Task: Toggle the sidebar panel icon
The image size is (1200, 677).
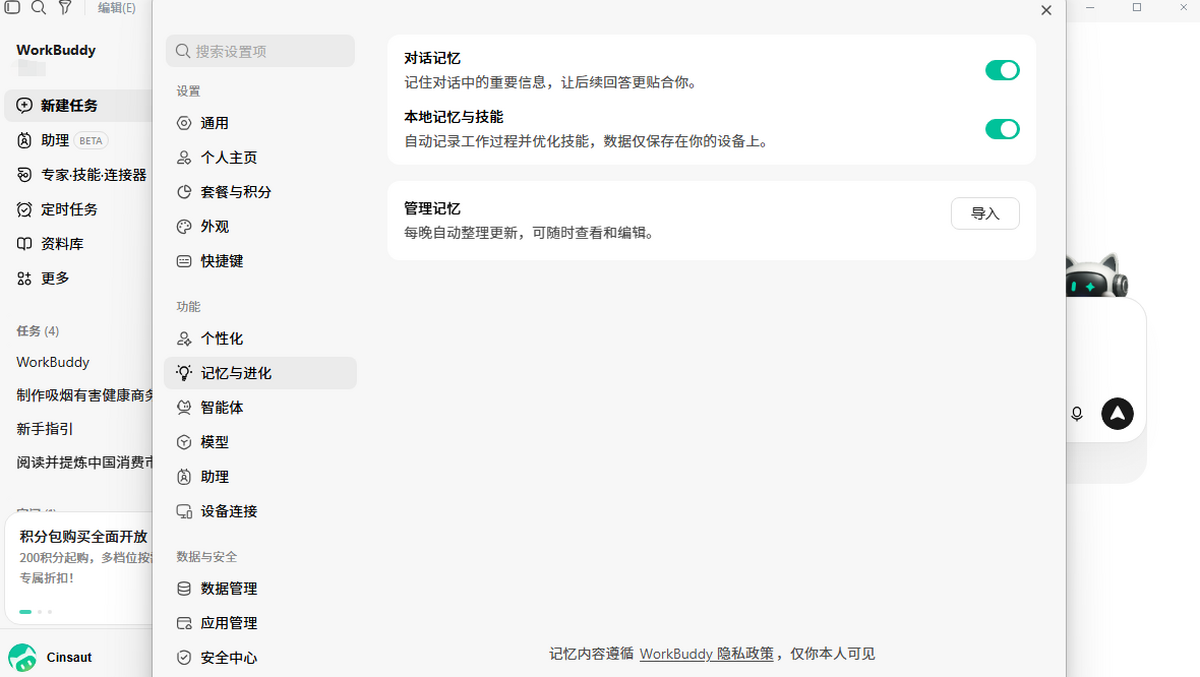Action: (13, 8)
